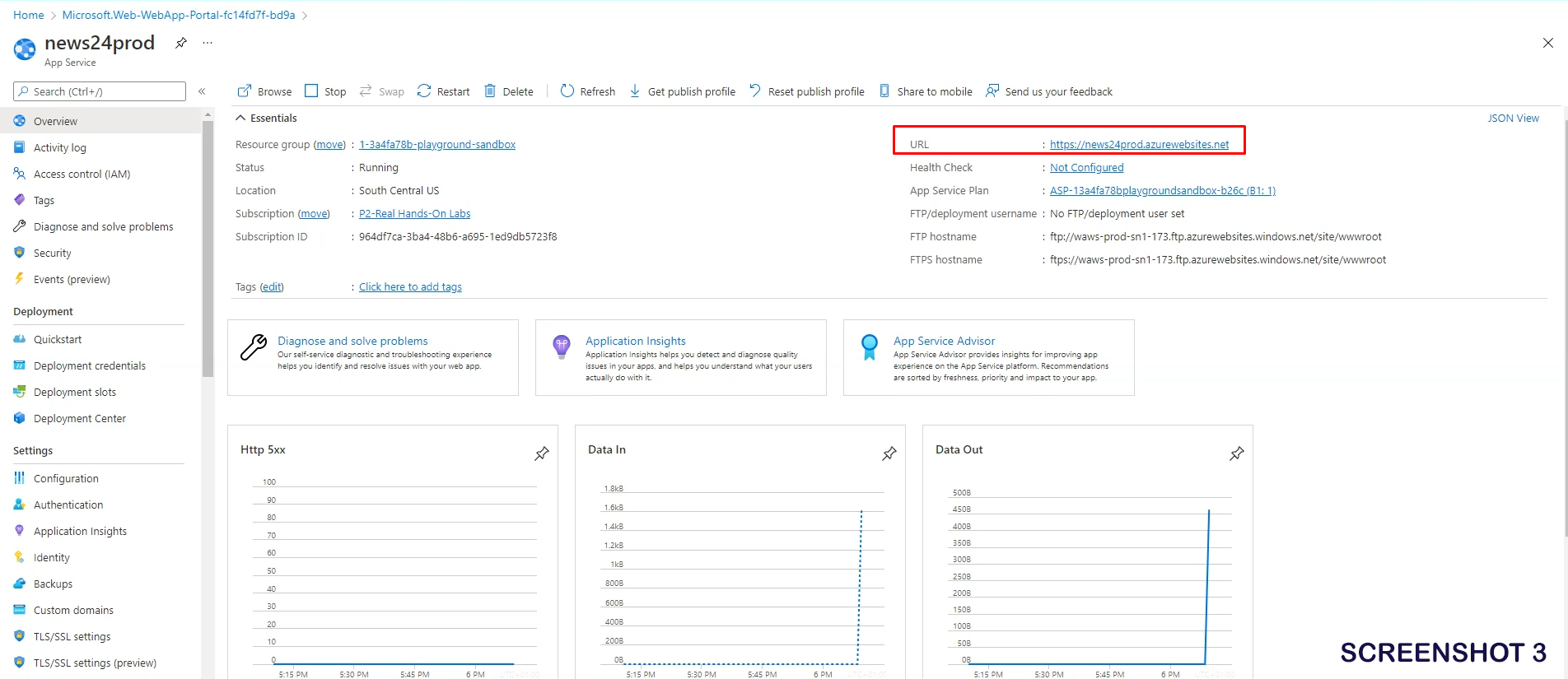The image size is (1568, 679).
Task: Switch to JSON View
Action: click(x=1512, y=119)
